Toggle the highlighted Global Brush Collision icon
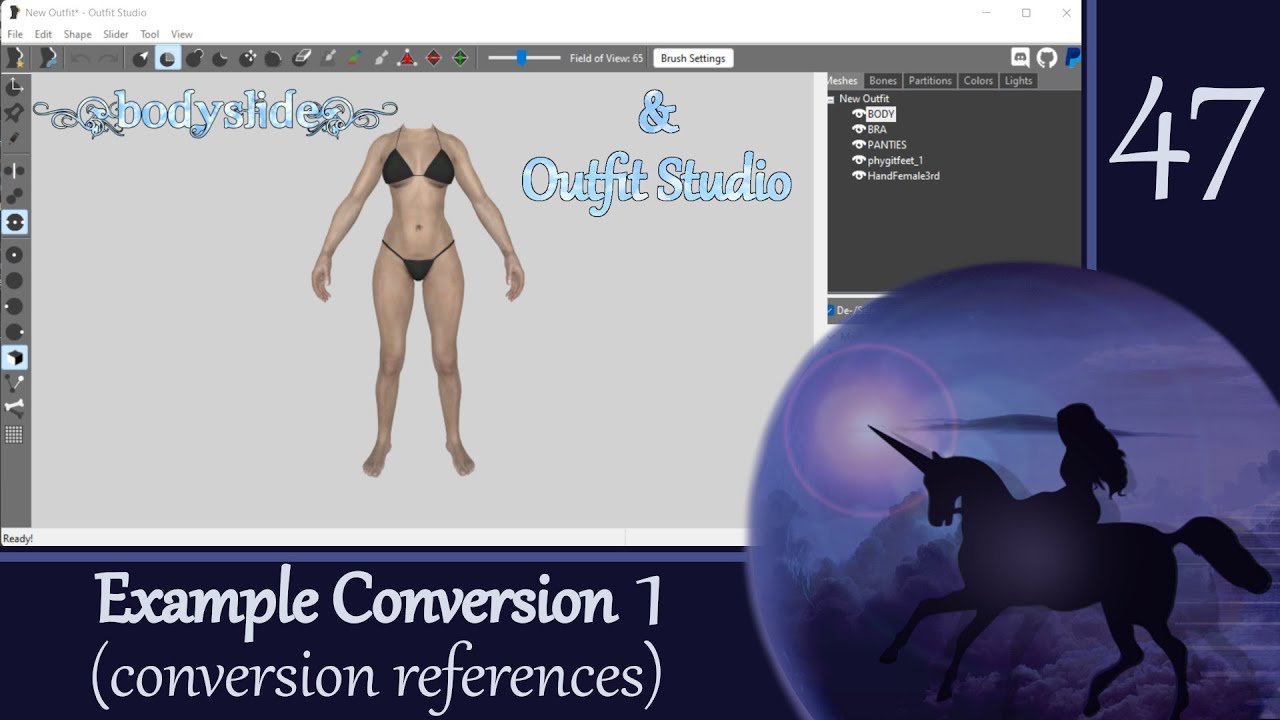The width and height of the screenshot is (1280, 720). [14, 222]
